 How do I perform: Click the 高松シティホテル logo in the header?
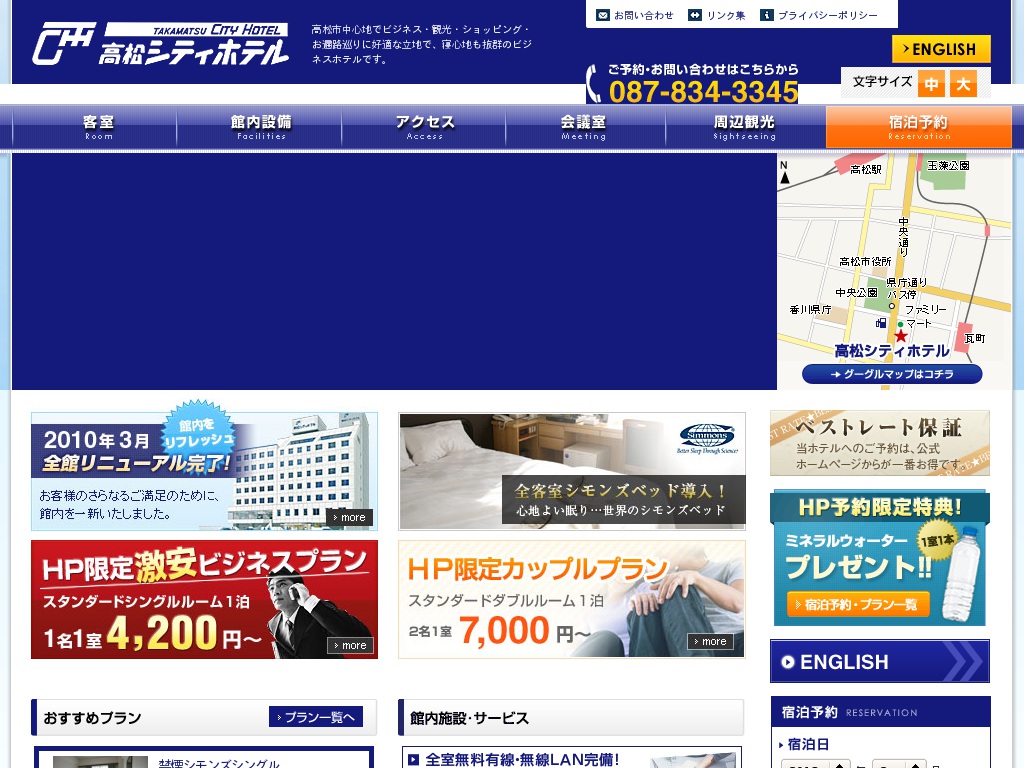pos(161,44)
